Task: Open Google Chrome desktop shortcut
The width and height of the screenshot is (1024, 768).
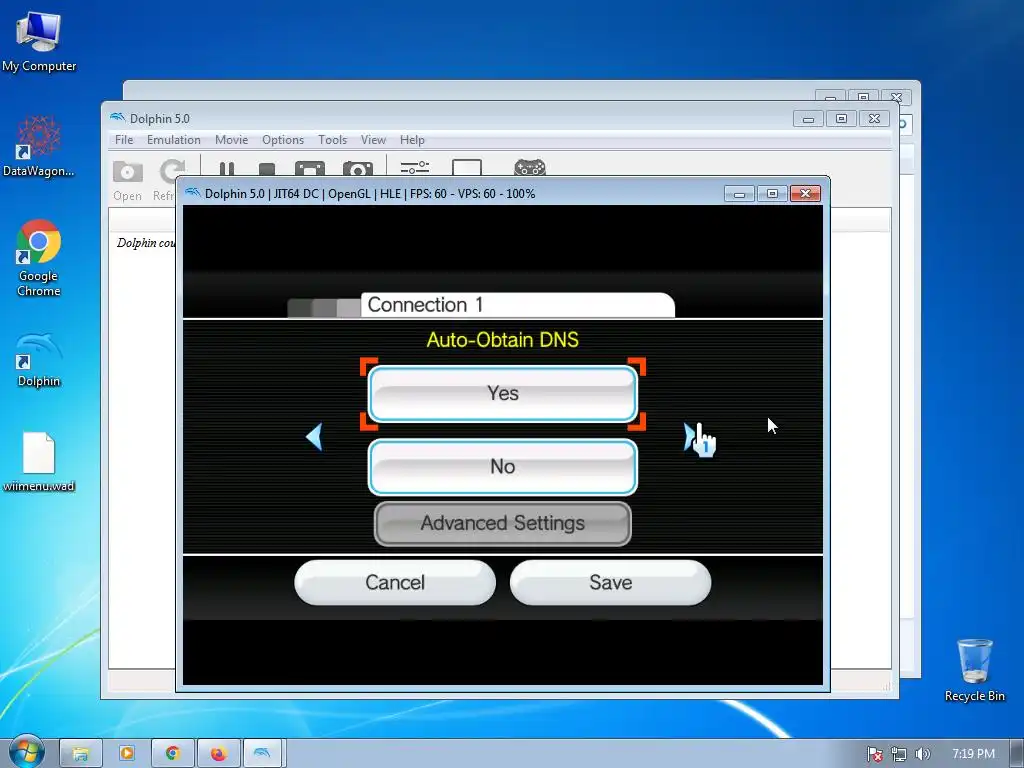Action: click(x=39, y=258)
